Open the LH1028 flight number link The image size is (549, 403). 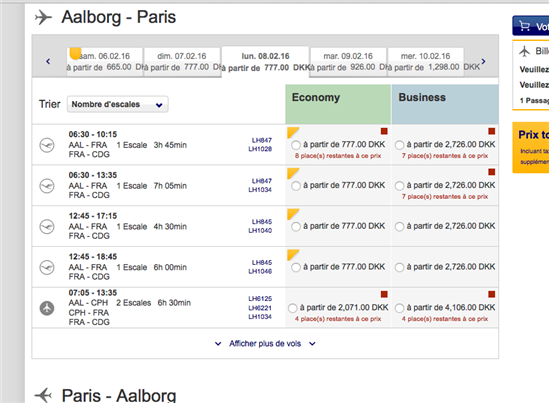pos(260,149)
